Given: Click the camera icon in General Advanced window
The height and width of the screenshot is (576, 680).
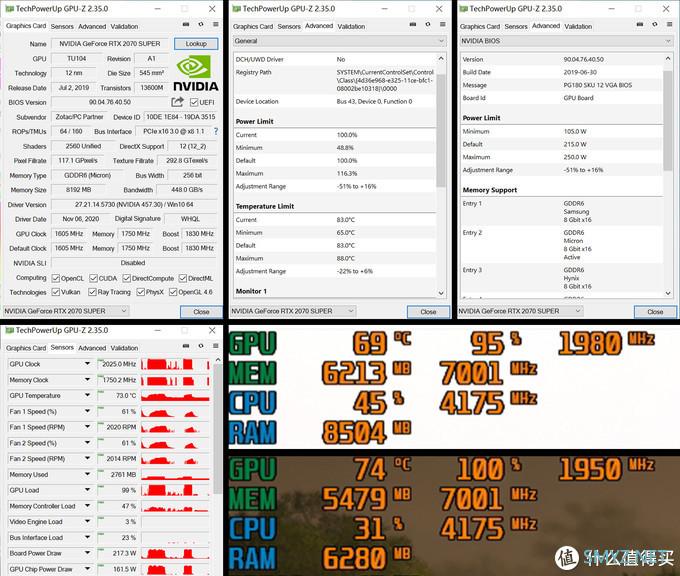Looking at the screenshot, I should point(413,25).
